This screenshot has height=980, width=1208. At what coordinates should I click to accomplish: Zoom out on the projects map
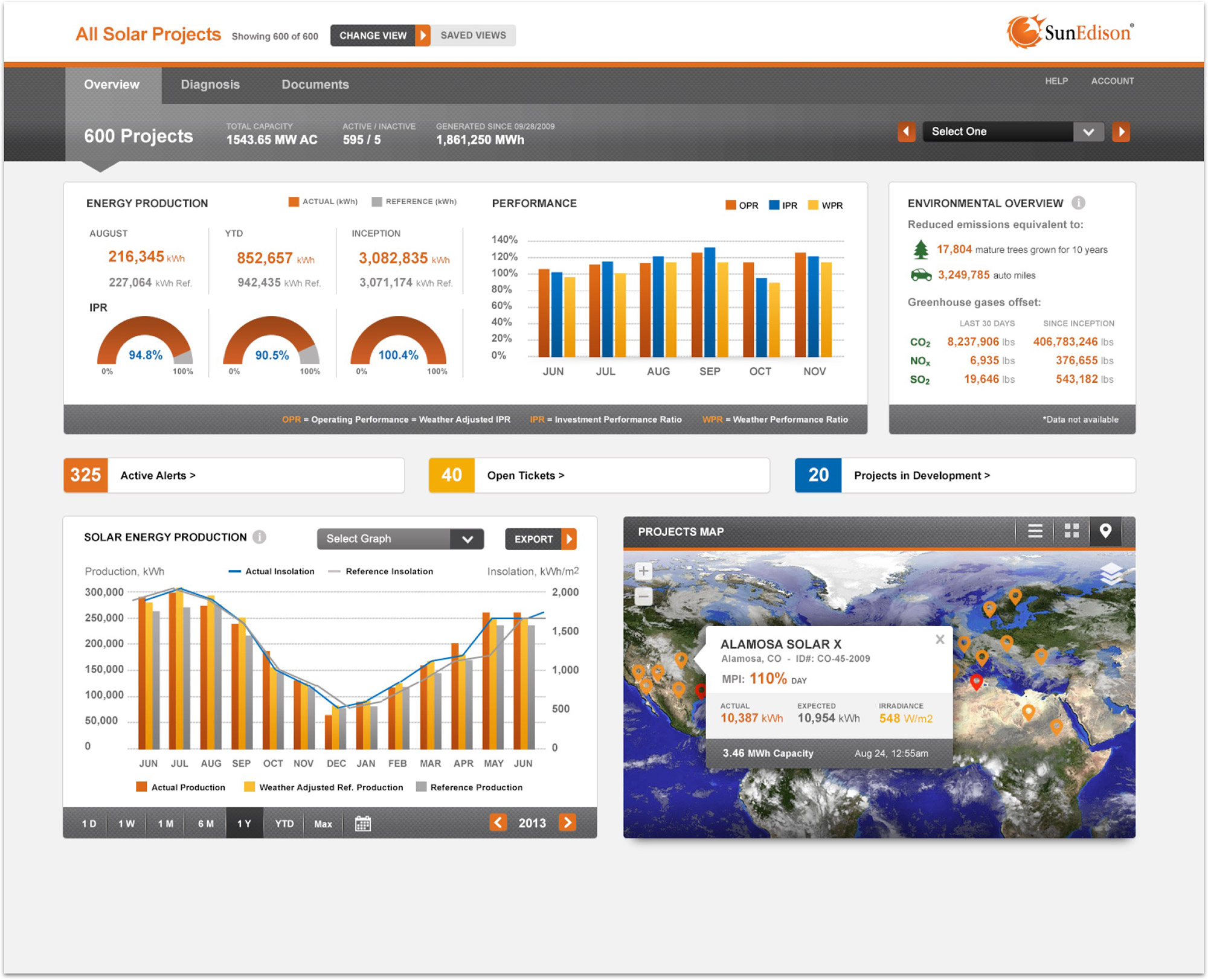(x=644, y=597)
